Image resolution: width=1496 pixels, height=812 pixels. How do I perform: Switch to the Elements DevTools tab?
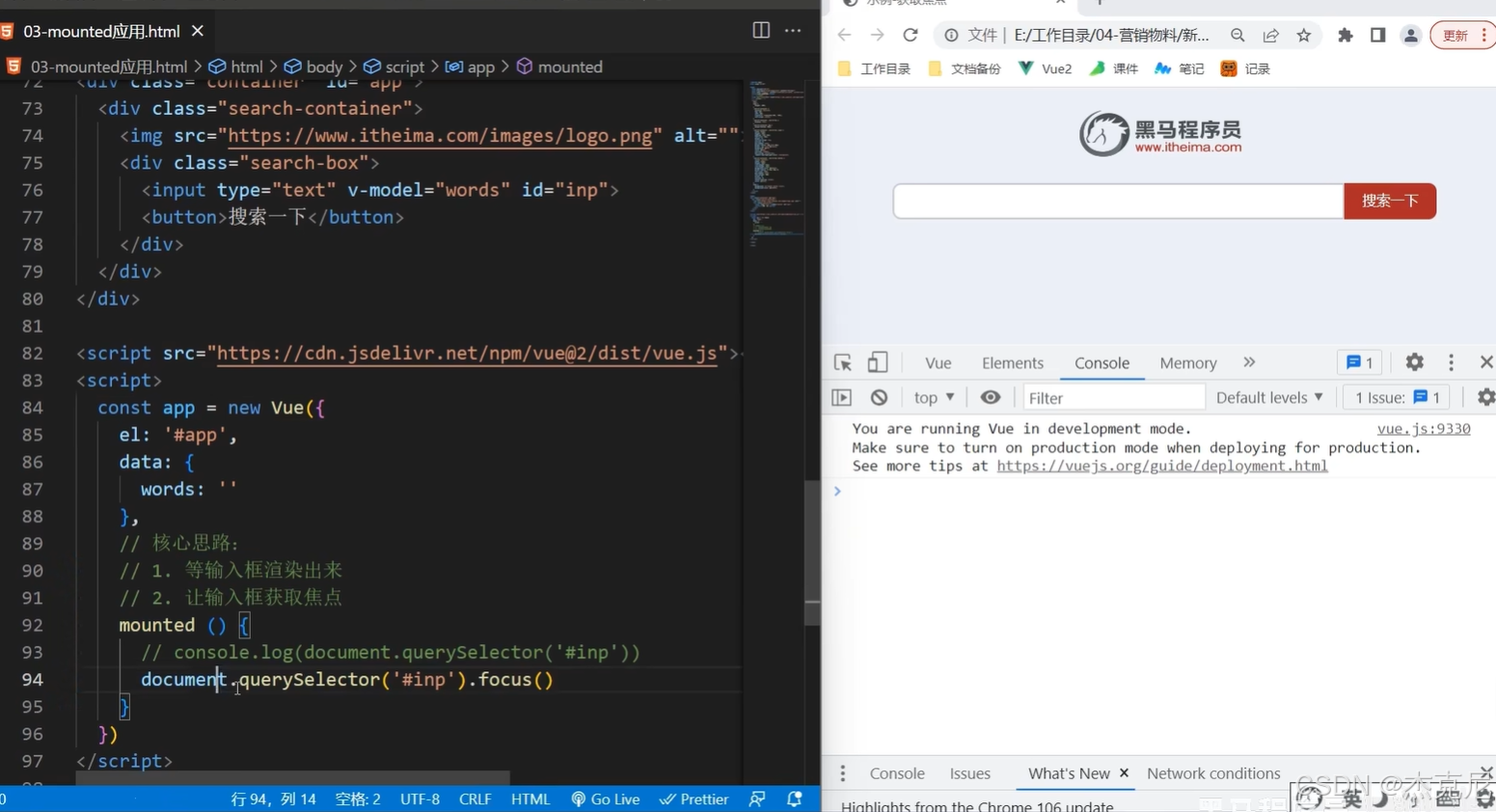click(x=1013, y=363)
